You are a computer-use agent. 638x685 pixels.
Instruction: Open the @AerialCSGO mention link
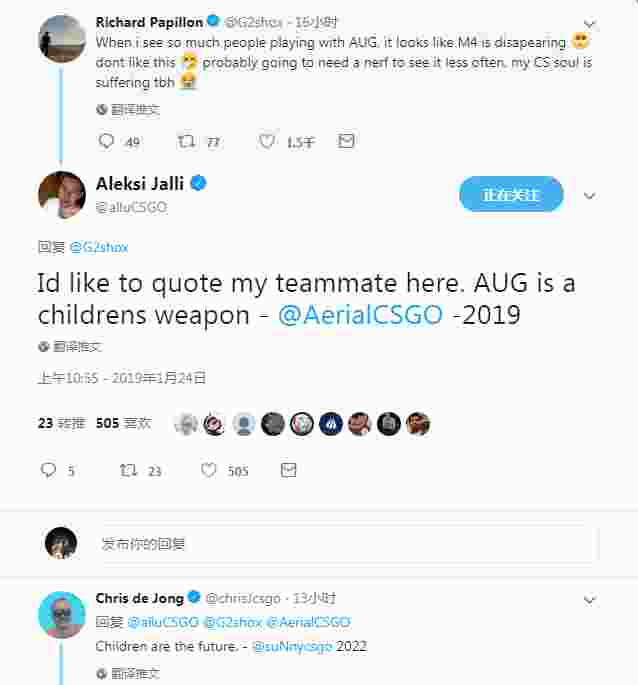click(361, 315)
